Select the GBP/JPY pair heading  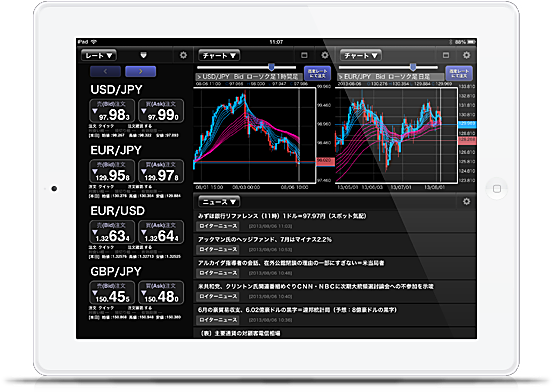pos(116,272)
